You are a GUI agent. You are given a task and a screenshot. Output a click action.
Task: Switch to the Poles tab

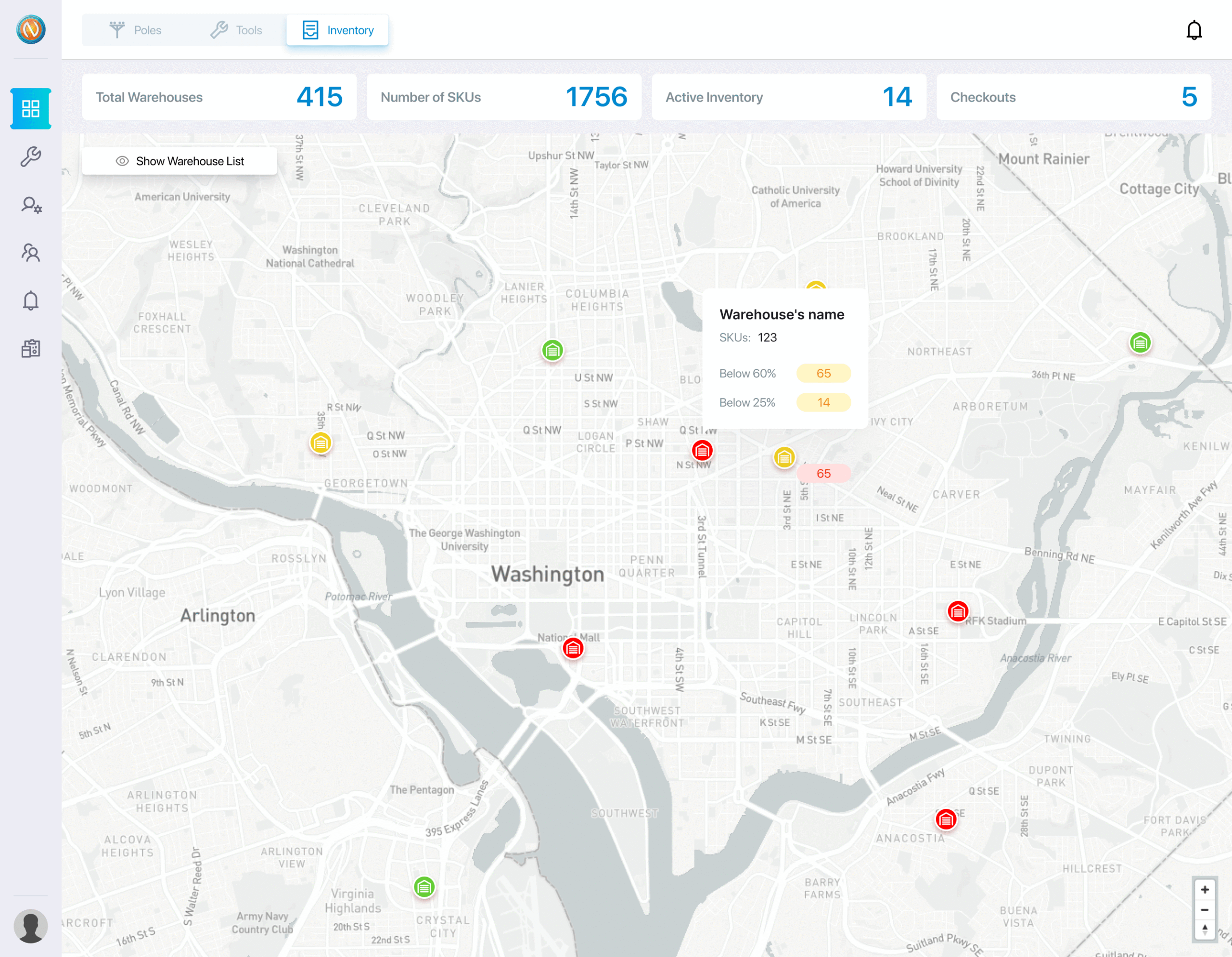coord(136,30)
